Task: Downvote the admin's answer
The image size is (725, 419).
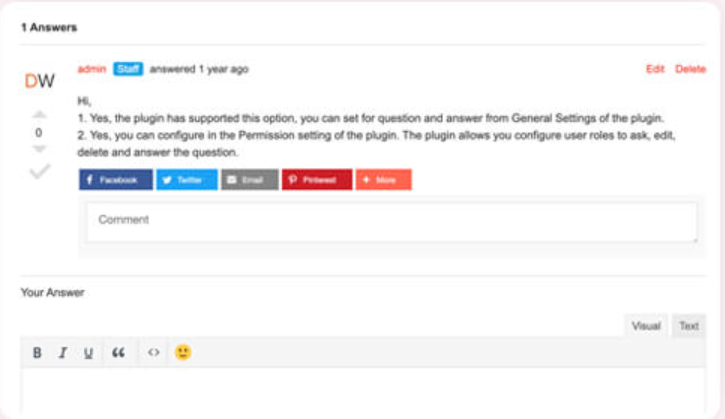Action: 40,149
